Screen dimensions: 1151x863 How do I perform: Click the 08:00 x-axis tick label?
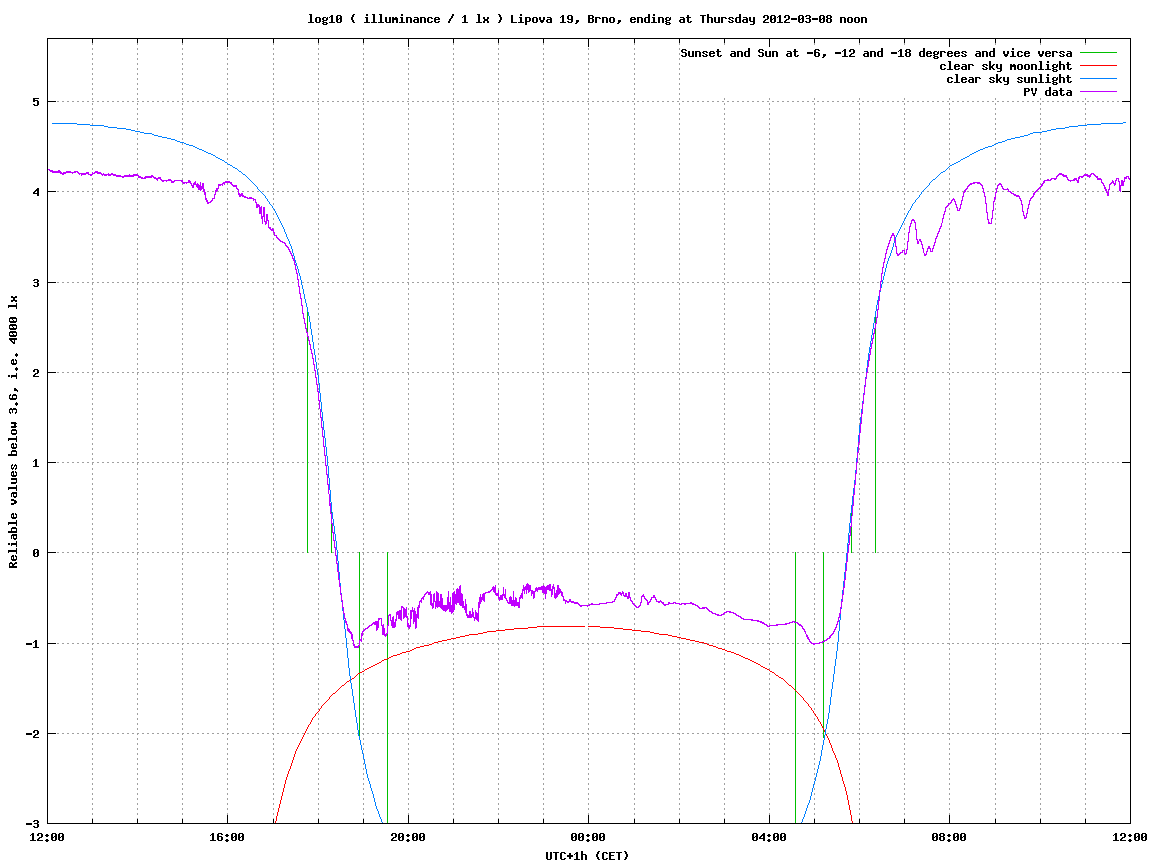949,837
